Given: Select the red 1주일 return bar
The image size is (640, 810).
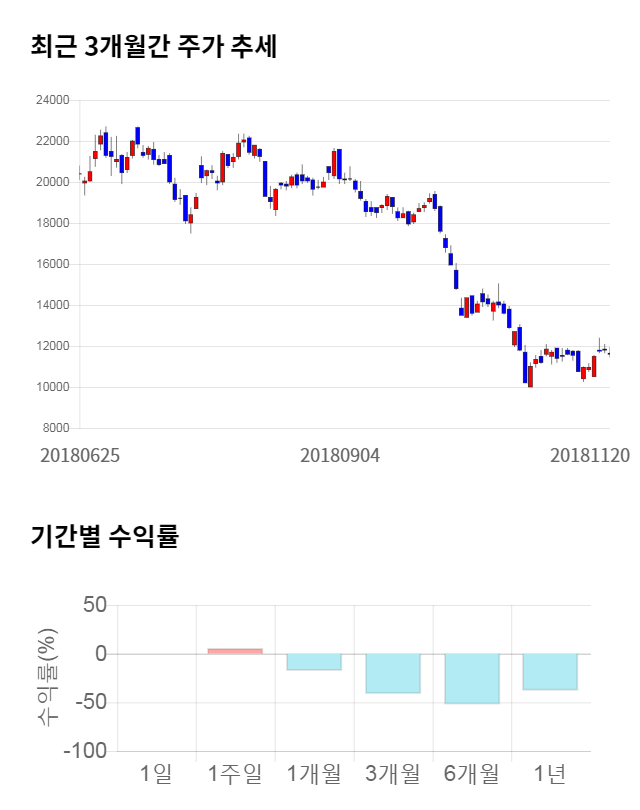Looking at the screenshot, I should tap(235, 651).
